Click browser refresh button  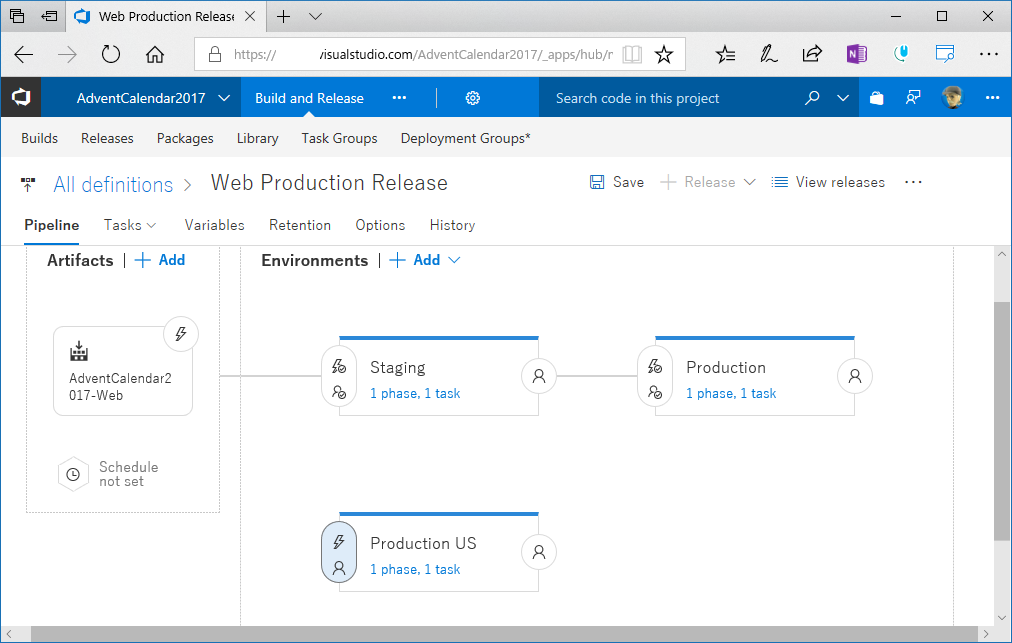[x=110, y=54]
